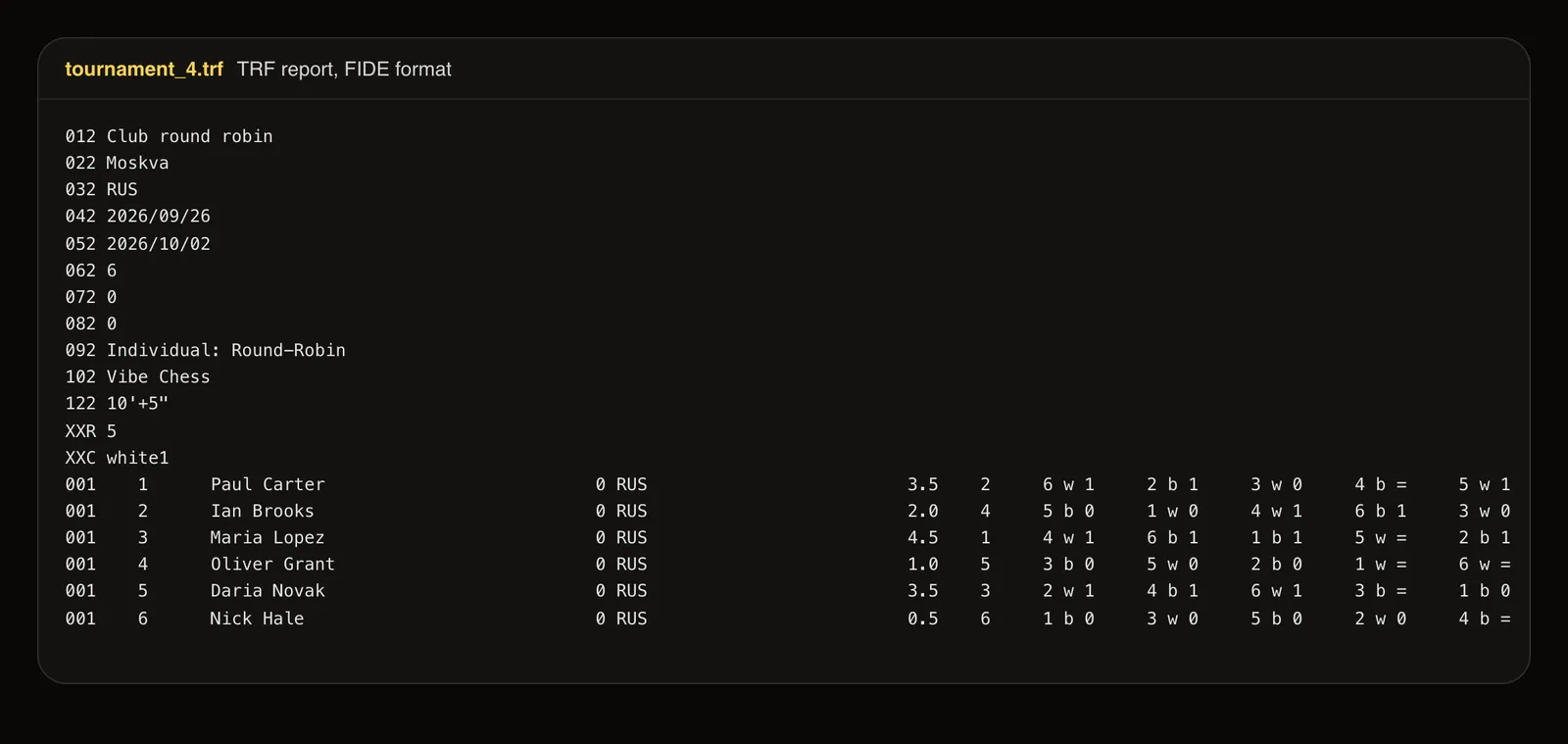Select player name Nick Hale
Image resolution: width=1568 pixels, height=744 pixels.
[x=257, y=619]
